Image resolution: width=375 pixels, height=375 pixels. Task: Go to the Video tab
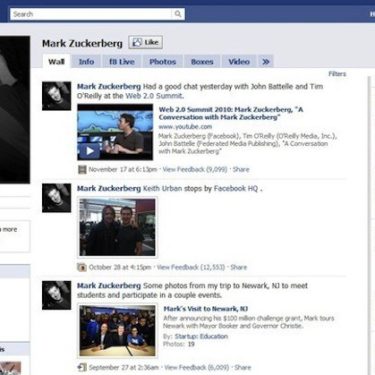[239, 62]
